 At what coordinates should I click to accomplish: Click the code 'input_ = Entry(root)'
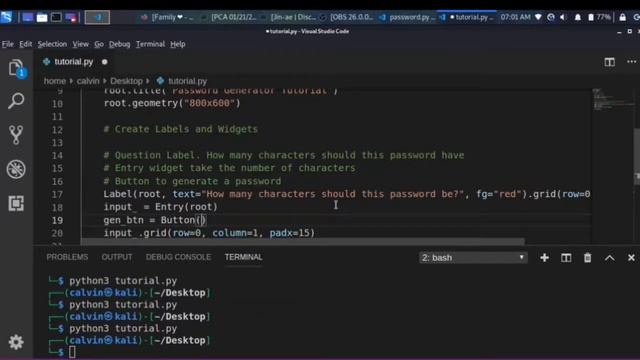(x=160, y=207)
